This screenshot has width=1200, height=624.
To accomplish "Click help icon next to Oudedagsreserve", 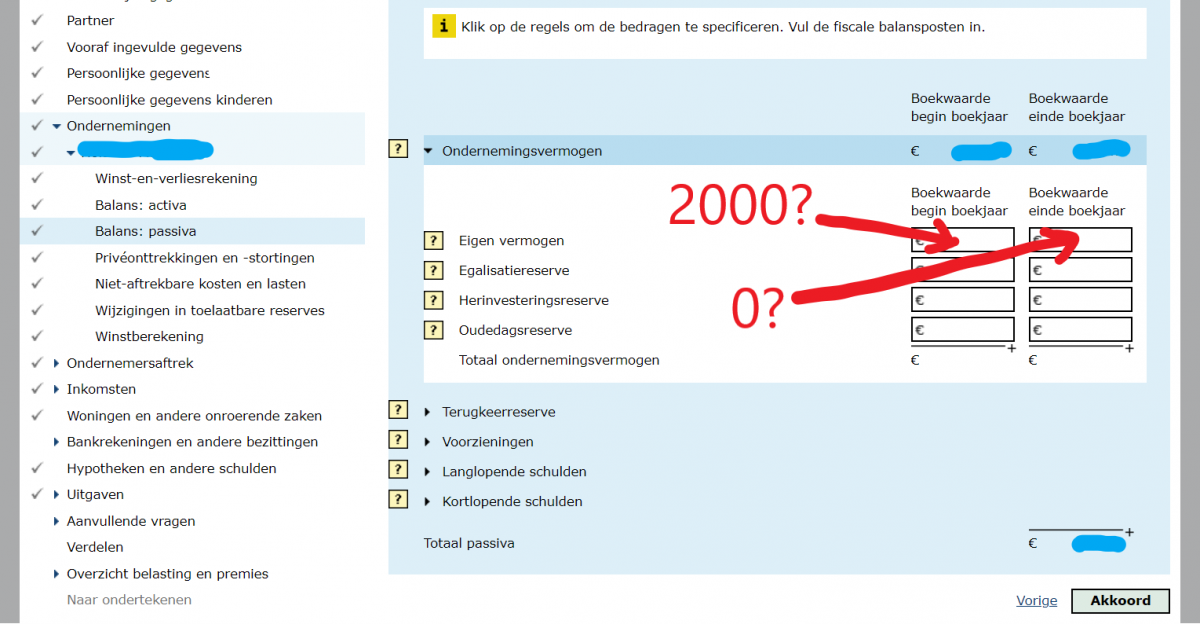I will 433,331.
